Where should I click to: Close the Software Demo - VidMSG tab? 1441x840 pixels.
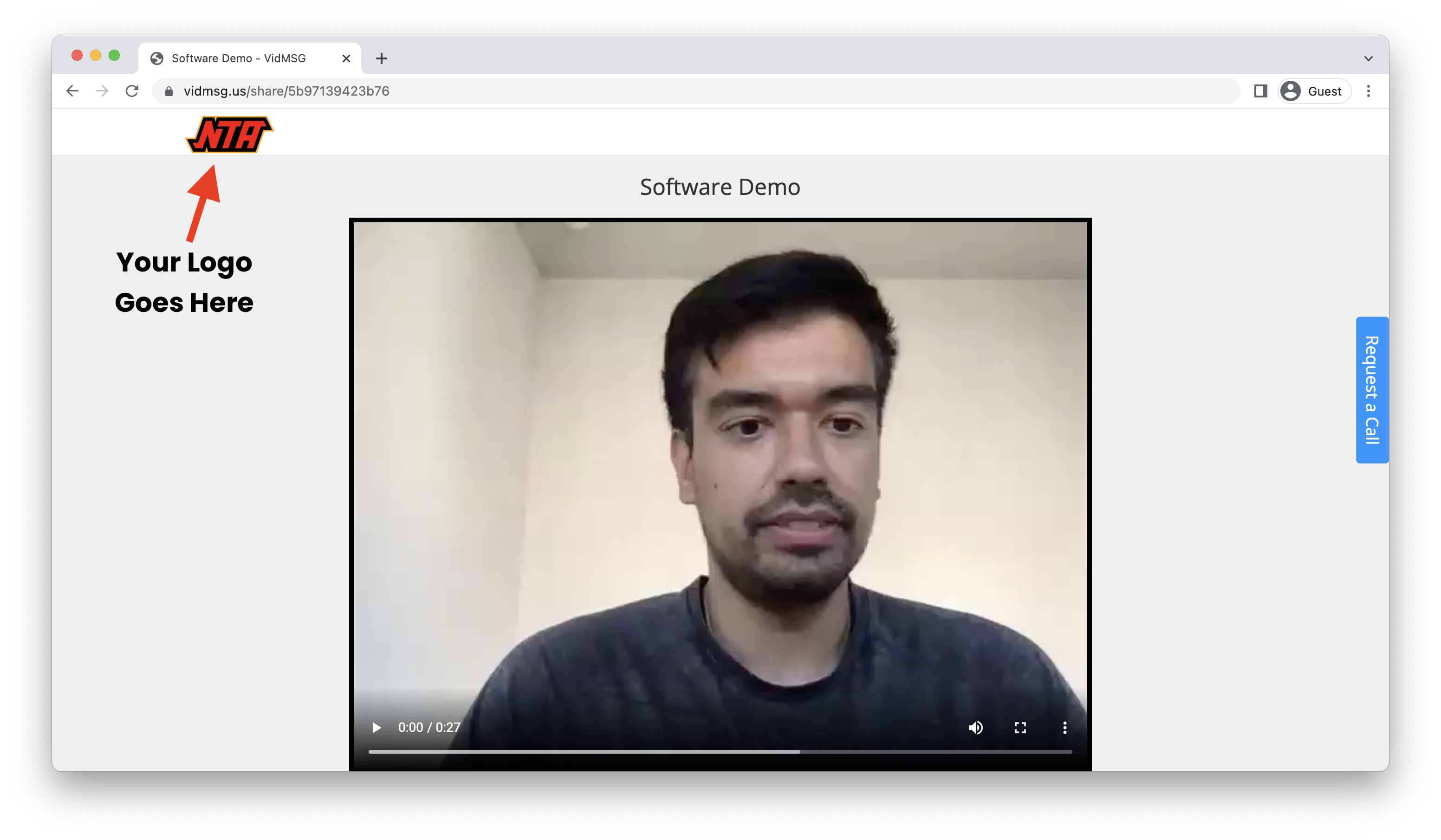pyautogui.click(x=346, y=58)
